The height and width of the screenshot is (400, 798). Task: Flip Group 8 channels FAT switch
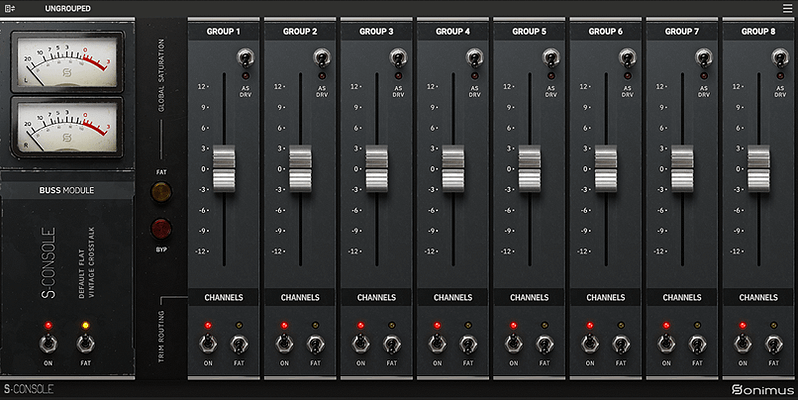coord(773,344)
